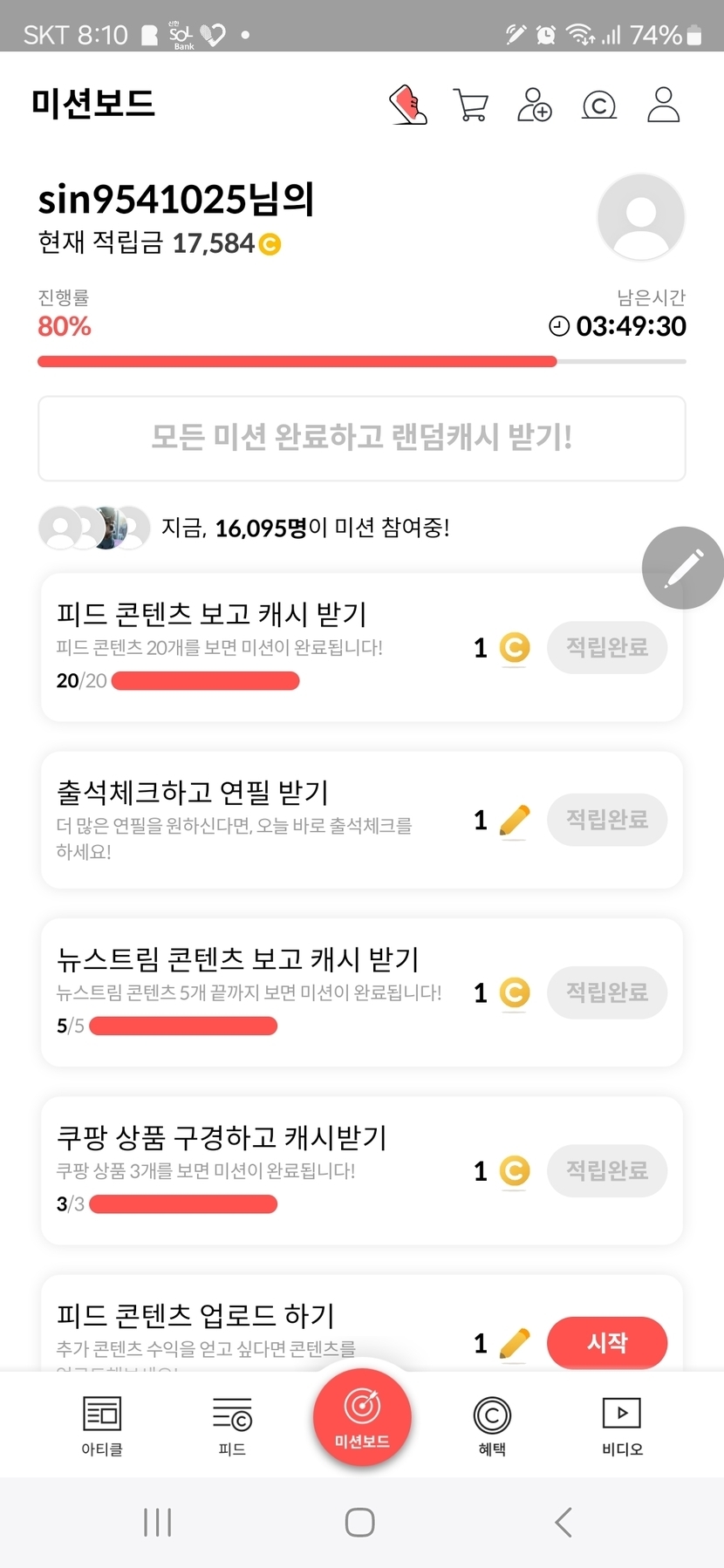Switch to the 피드 tab

(232, 1424)
